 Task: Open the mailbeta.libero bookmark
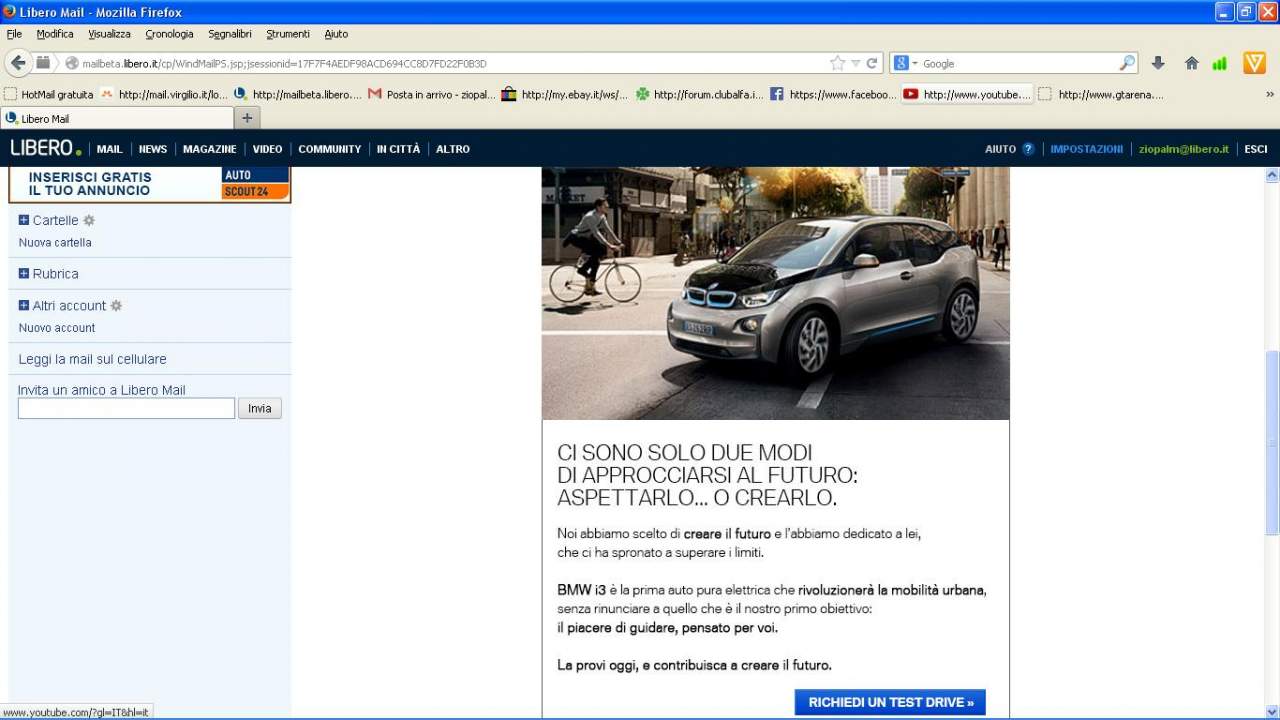coord(298,95)
